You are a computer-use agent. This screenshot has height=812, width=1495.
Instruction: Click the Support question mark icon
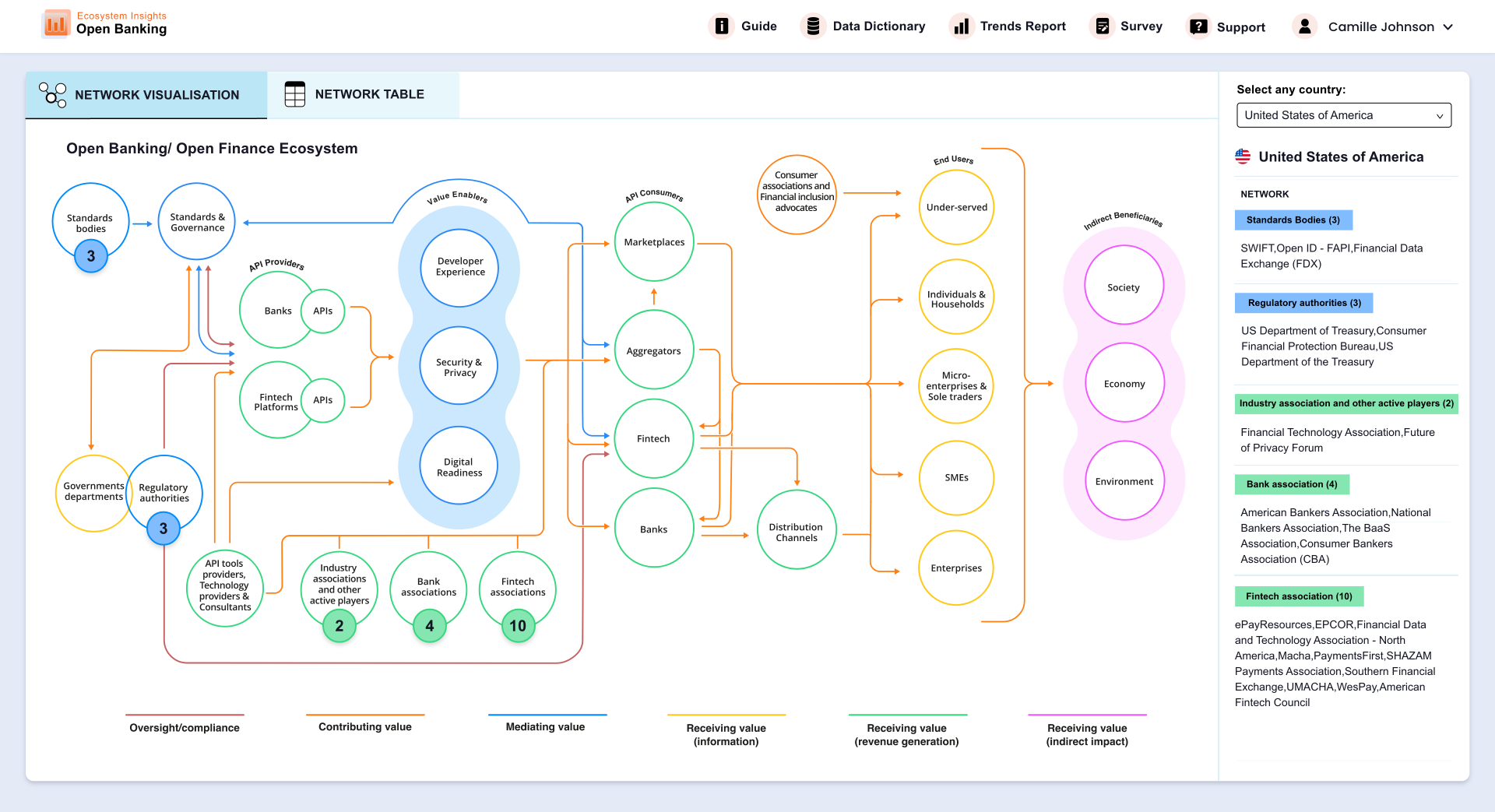tap(1198, 26)
